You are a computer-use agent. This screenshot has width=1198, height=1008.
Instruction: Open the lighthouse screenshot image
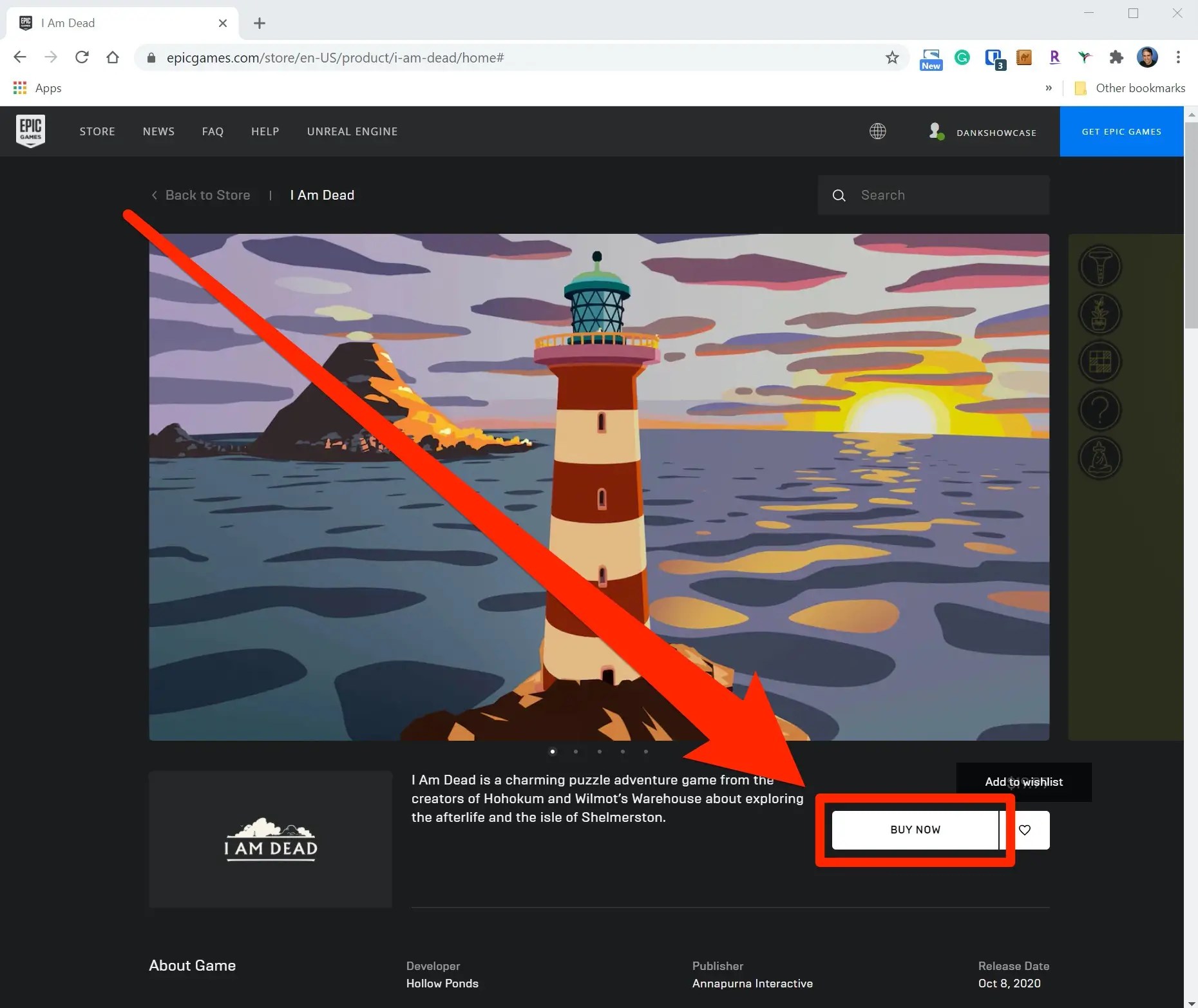[599, 487]
